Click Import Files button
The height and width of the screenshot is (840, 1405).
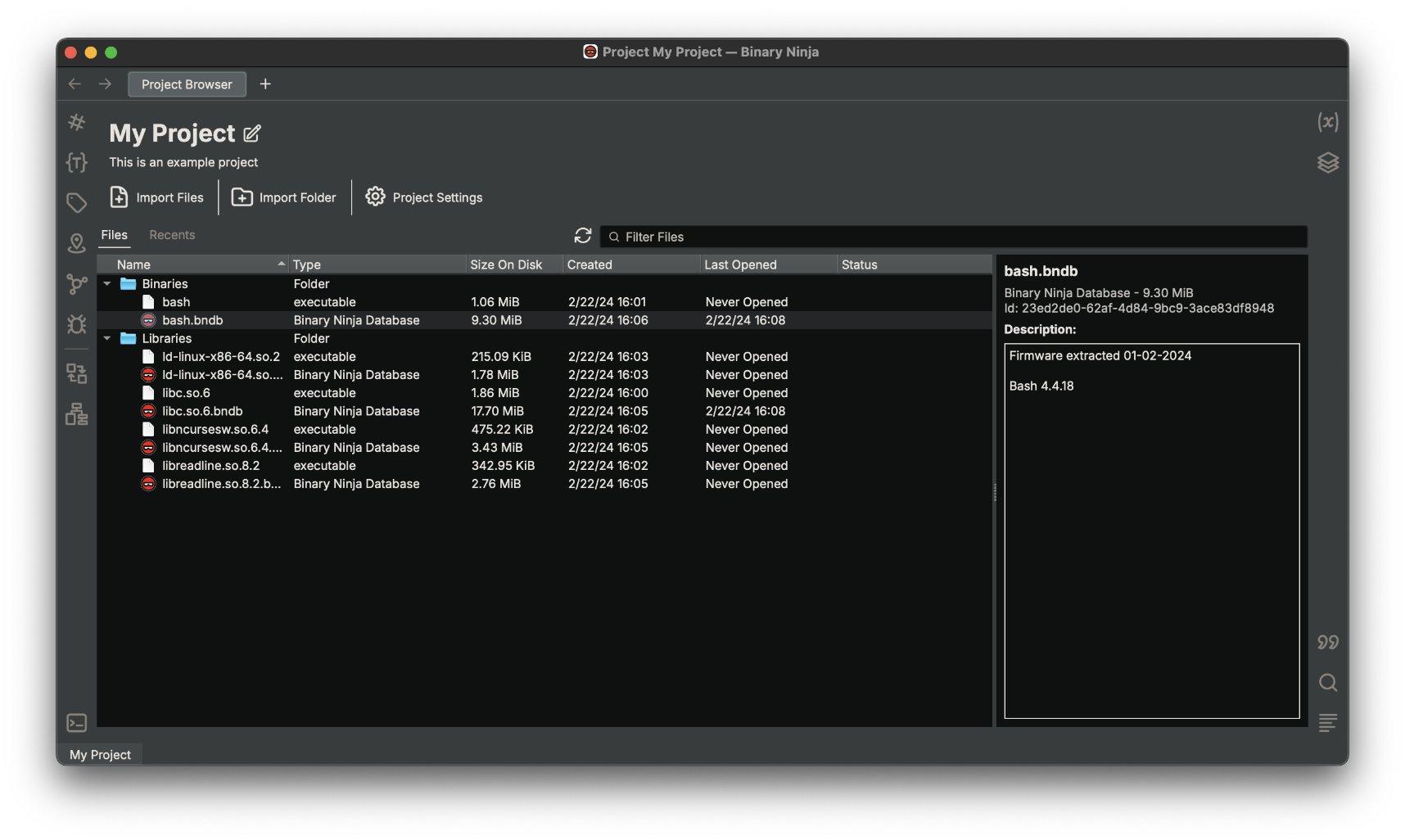coord(157,197)
